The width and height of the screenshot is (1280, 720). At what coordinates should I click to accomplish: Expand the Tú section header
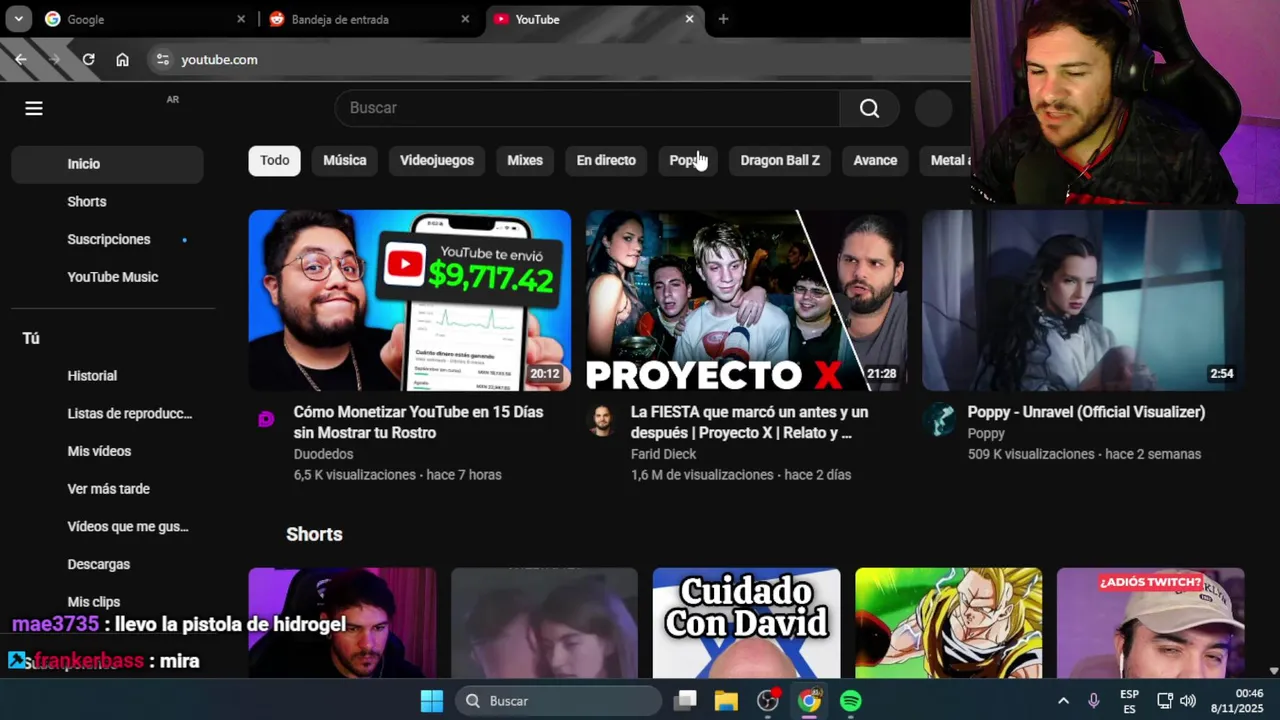pyautogui.click(x=31, y=338)
